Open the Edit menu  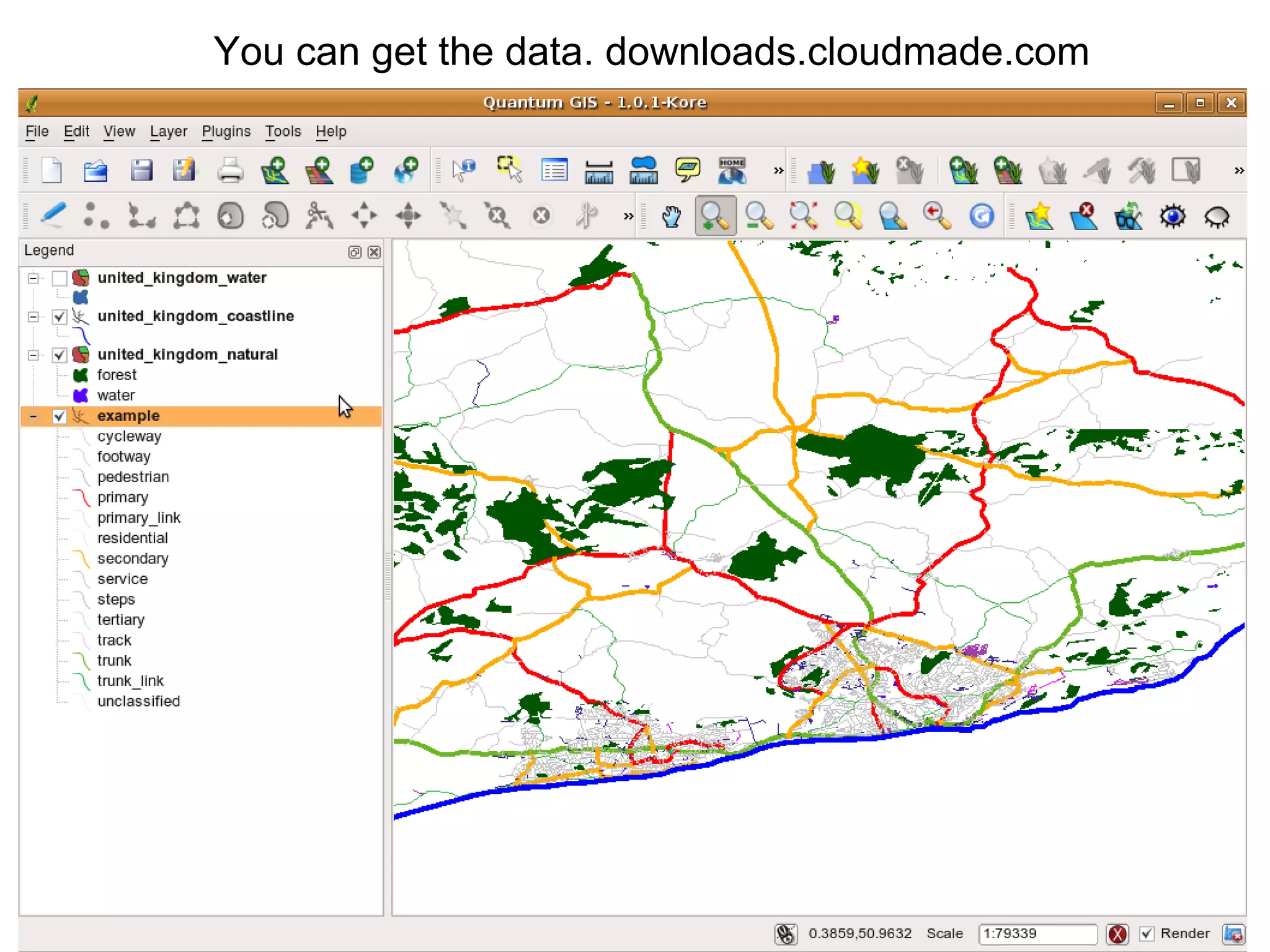point(76,131)
